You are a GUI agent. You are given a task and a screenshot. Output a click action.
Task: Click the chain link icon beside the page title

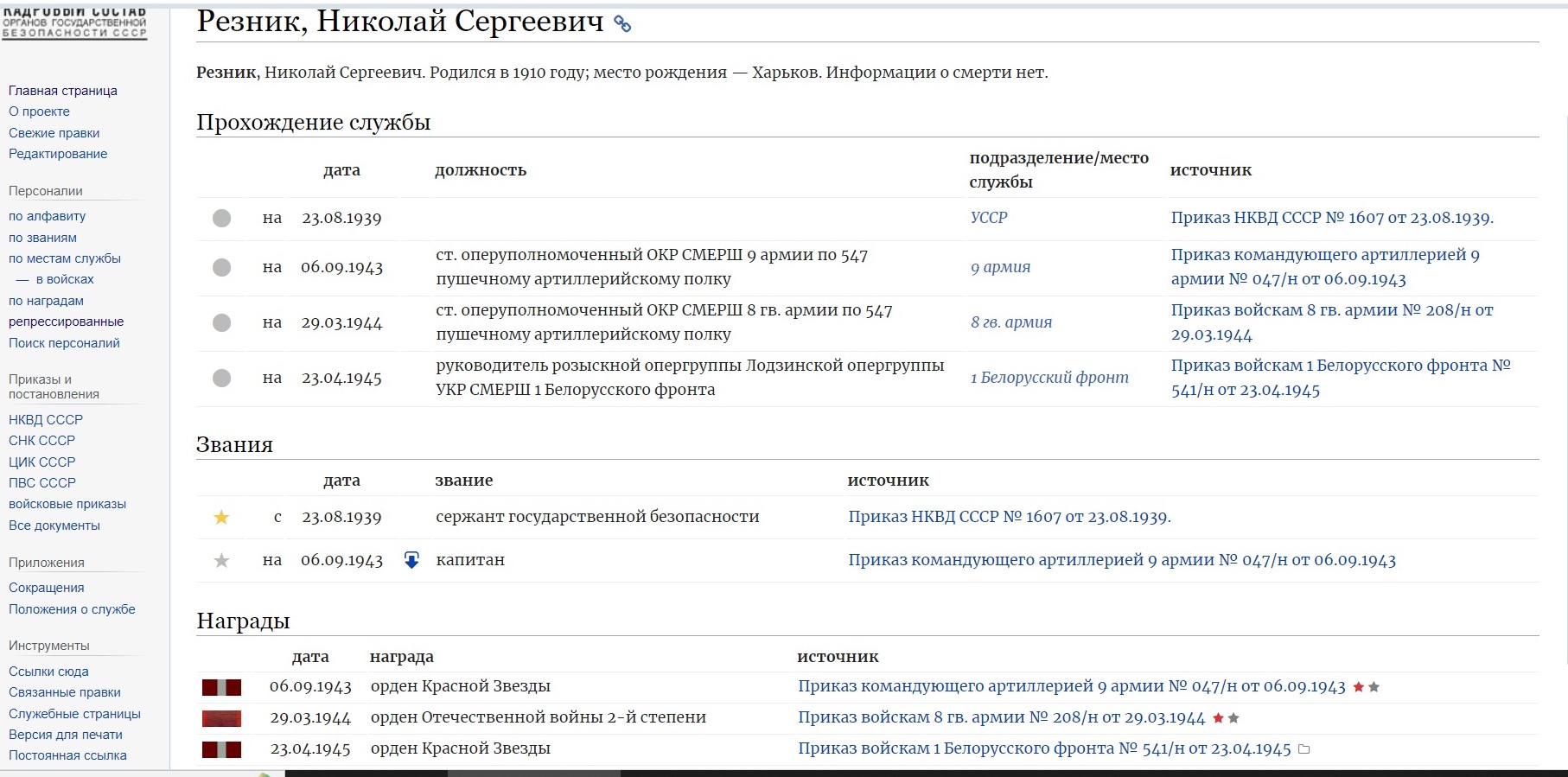tap(622, 24)
